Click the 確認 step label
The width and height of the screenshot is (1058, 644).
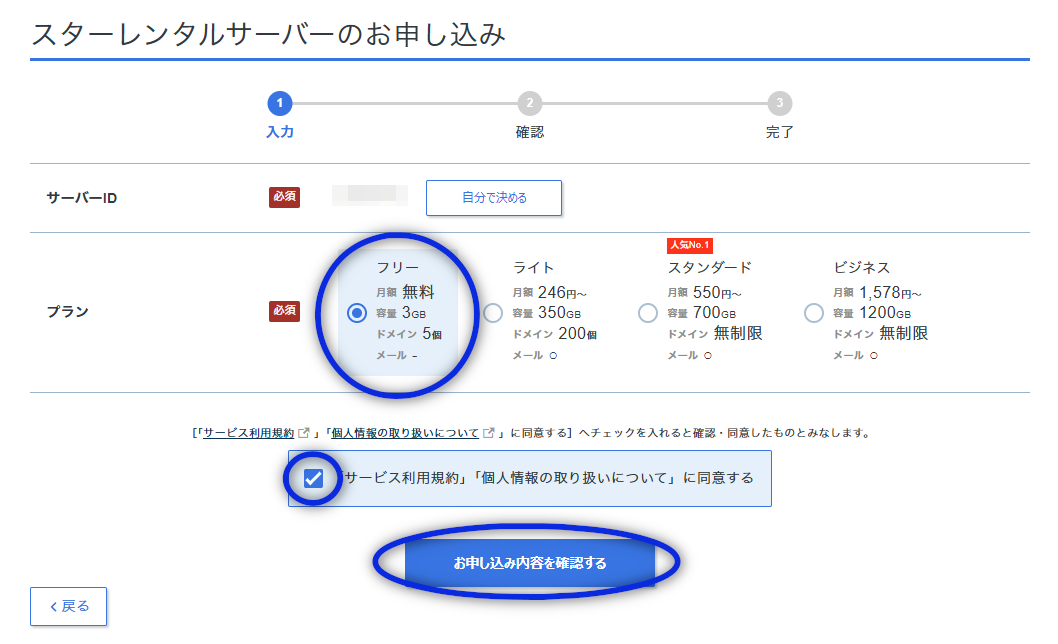530,132
